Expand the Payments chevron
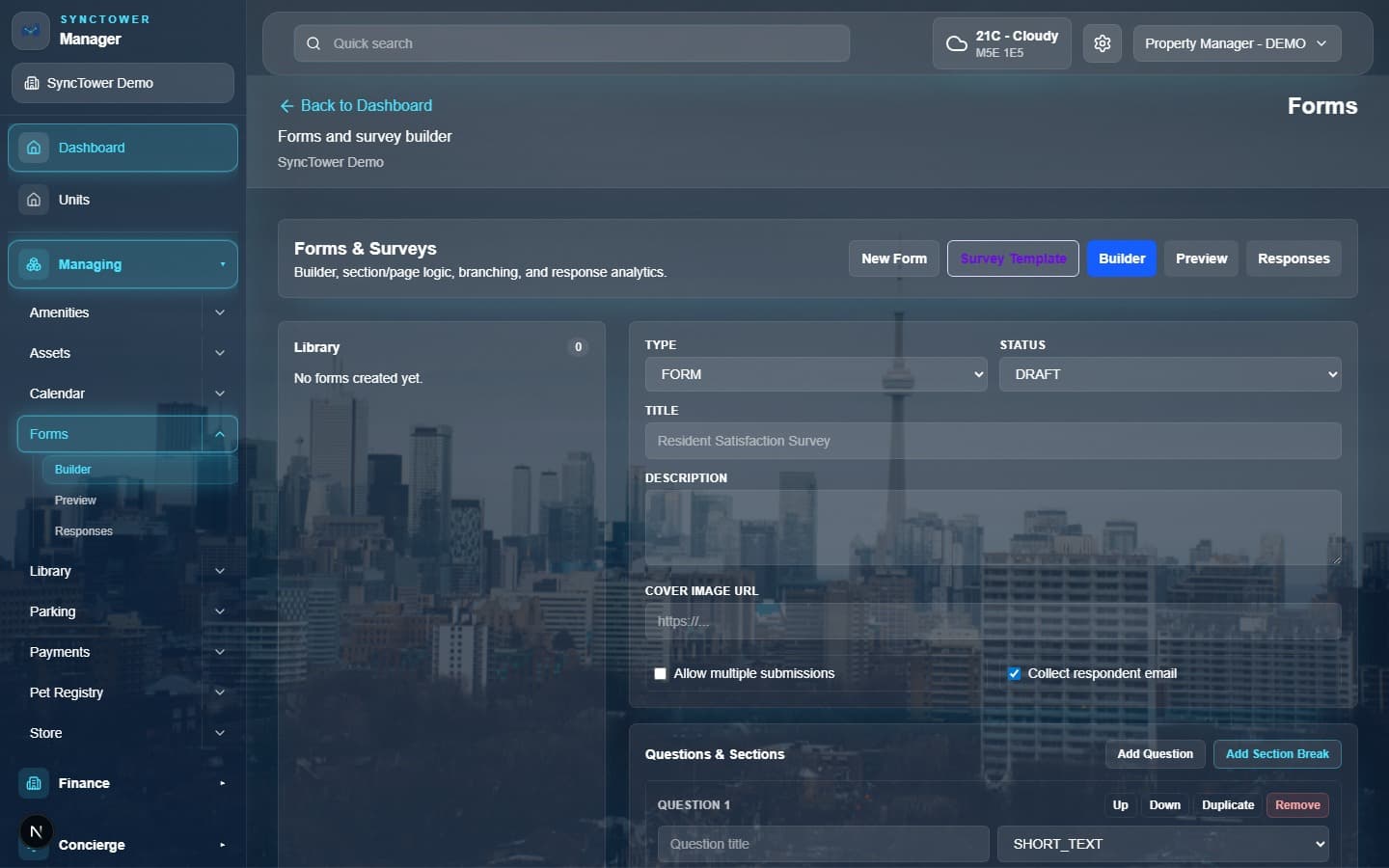1389x868 pixels. click(220, 652)
